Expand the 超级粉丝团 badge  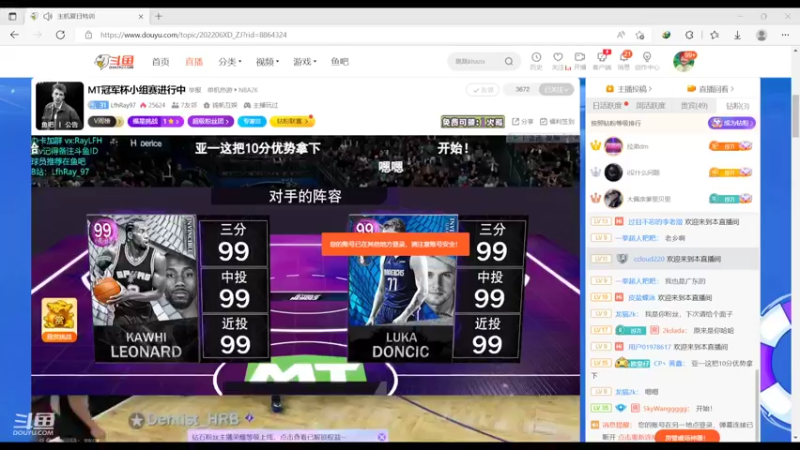[211, 121]
